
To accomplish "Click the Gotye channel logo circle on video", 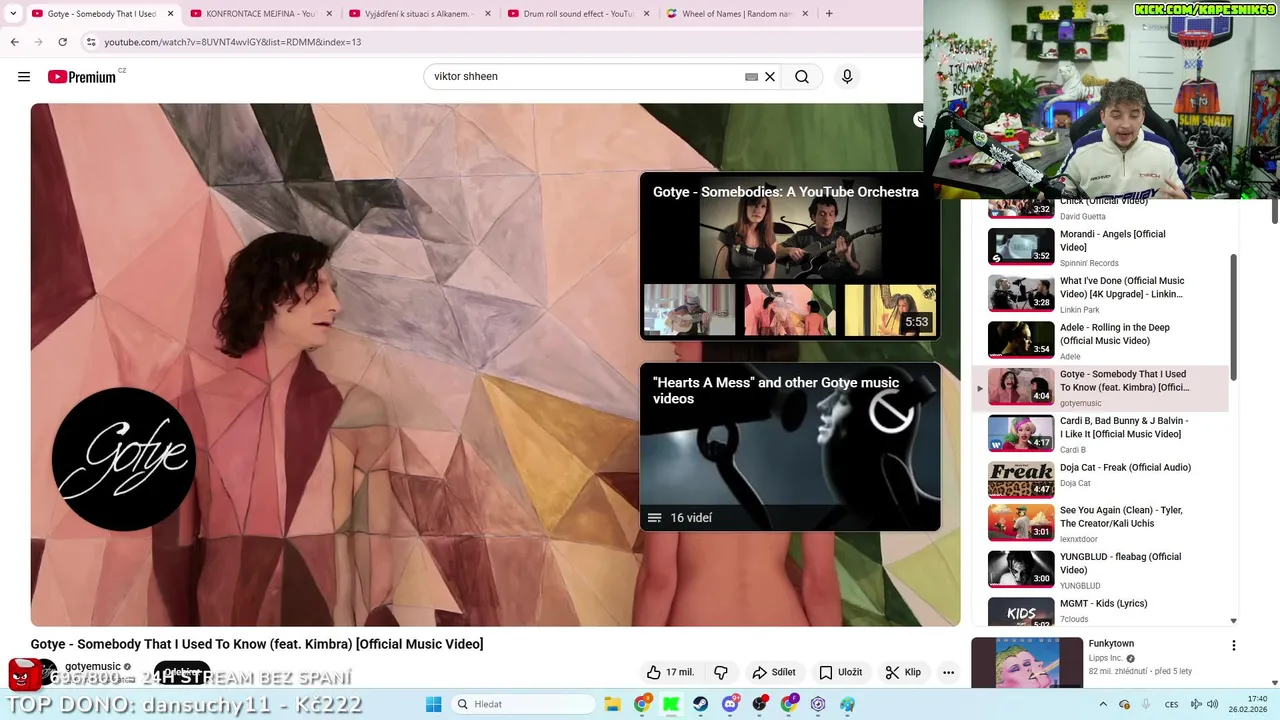I will click(124, 459).
